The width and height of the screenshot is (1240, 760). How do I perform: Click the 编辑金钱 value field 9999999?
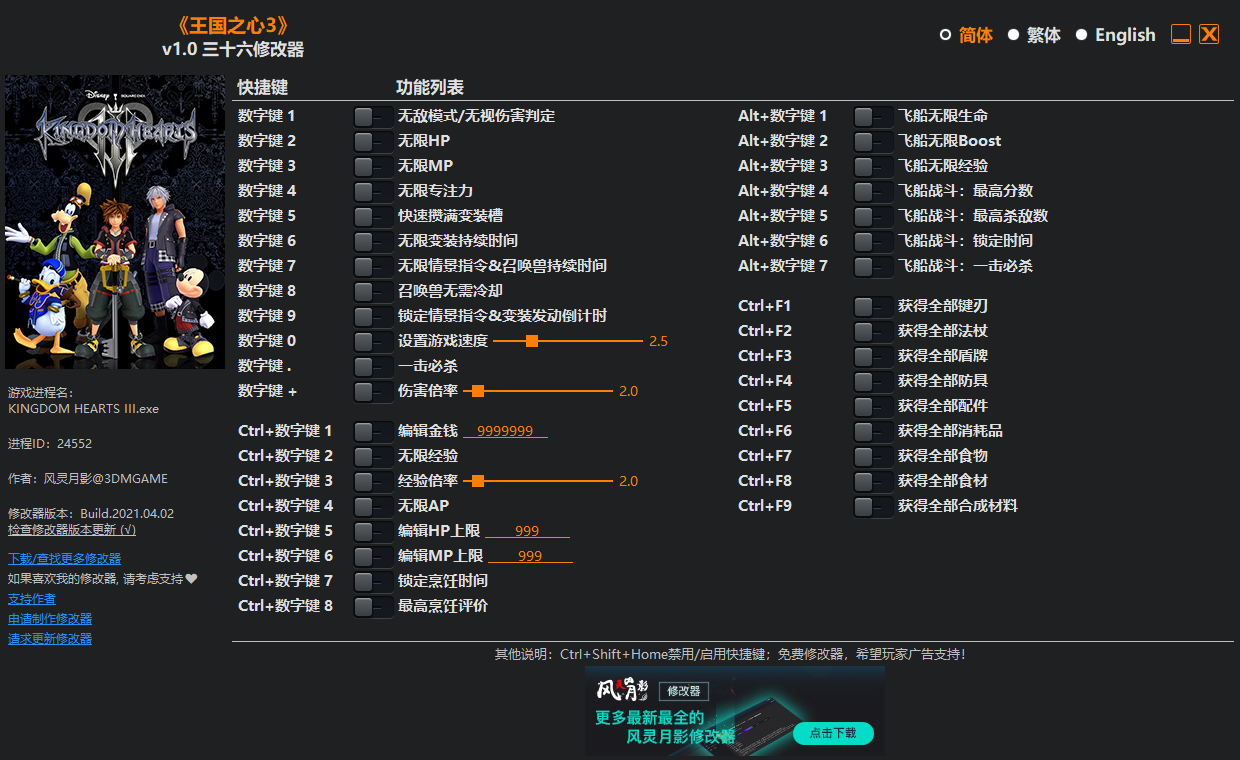tap(505, 431)
